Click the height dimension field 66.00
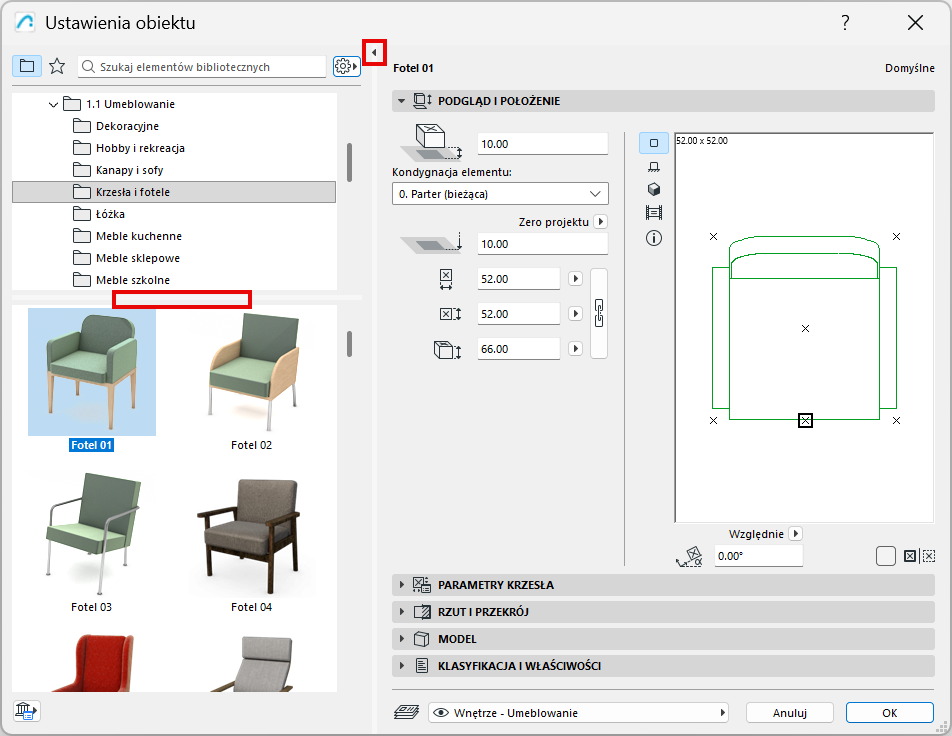The height and width of the screenshot is (736, 952). 518,349
